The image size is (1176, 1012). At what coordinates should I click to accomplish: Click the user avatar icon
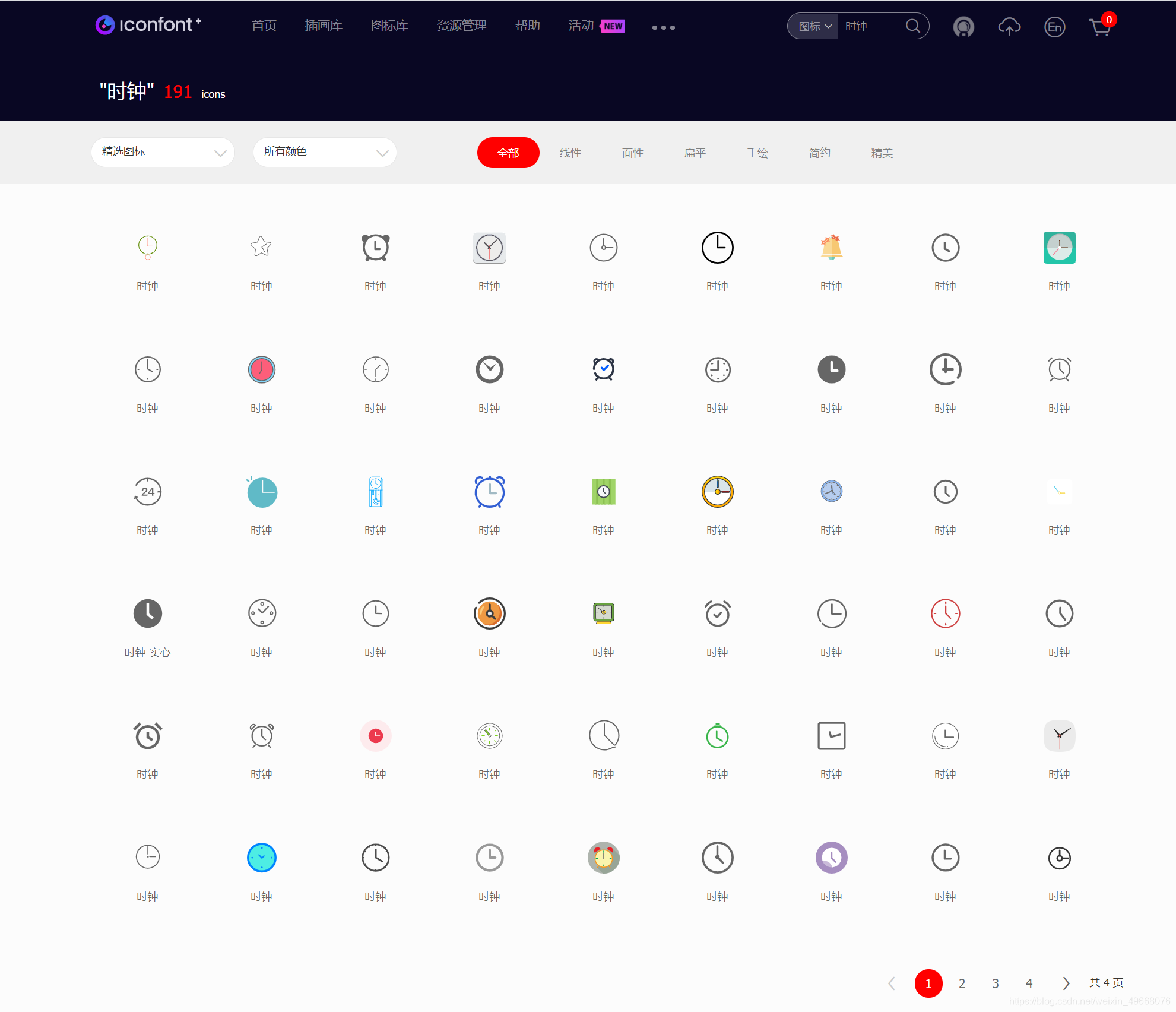[x=963, y=27]
